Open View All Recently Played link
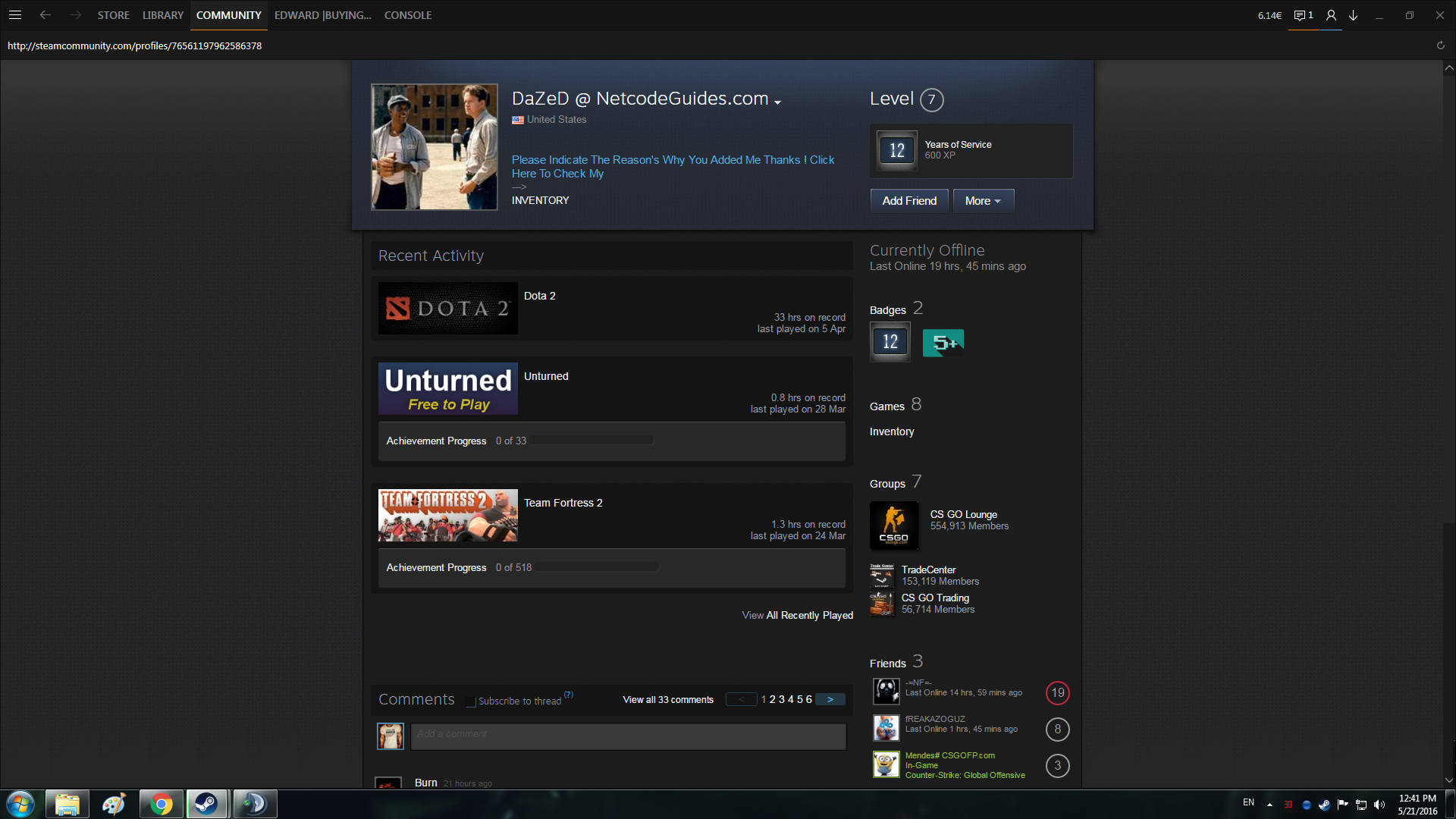Viewport: 1456px width, 819px height. click(797, 615)
